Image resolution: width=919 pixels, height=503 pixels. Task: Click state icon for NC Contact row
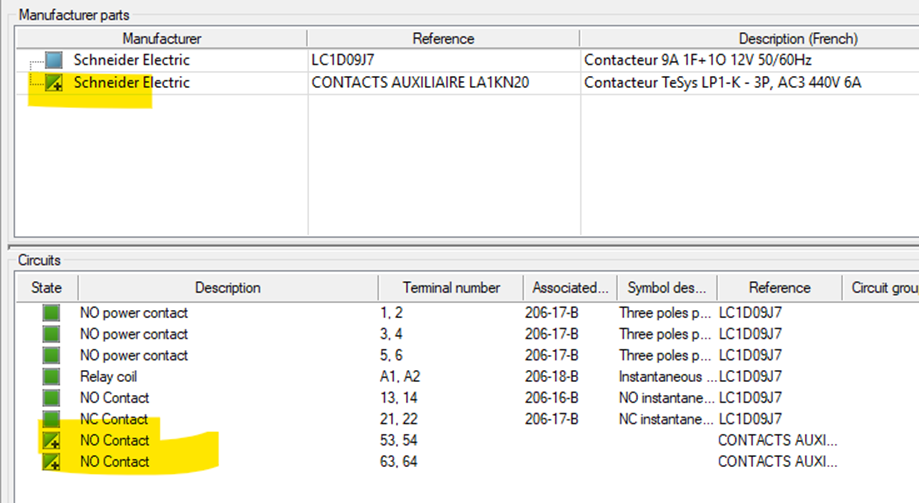point(50,419)
